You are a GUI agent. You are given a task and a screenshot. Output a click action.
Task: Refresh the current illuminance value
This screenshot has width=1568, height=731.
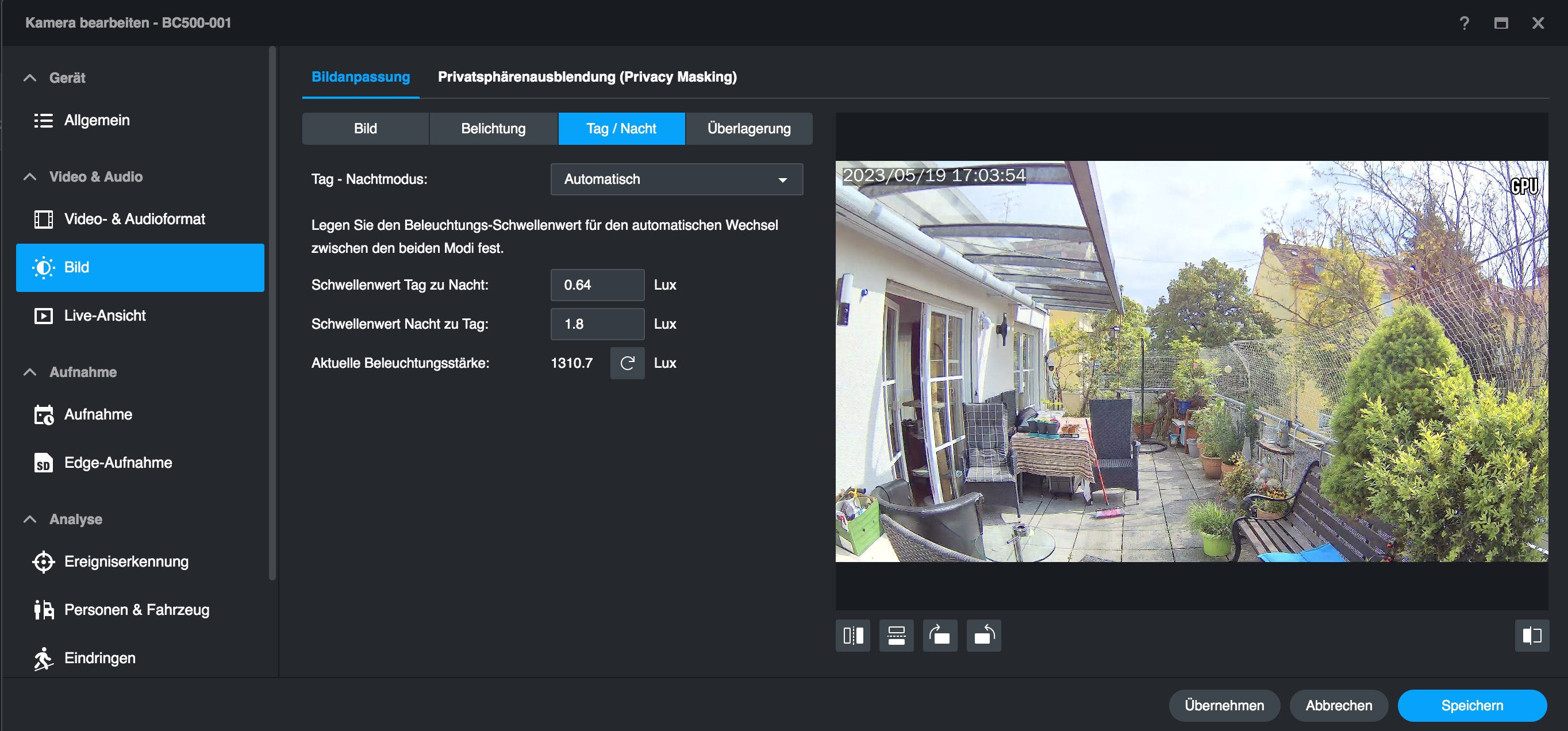coord(627,363)
